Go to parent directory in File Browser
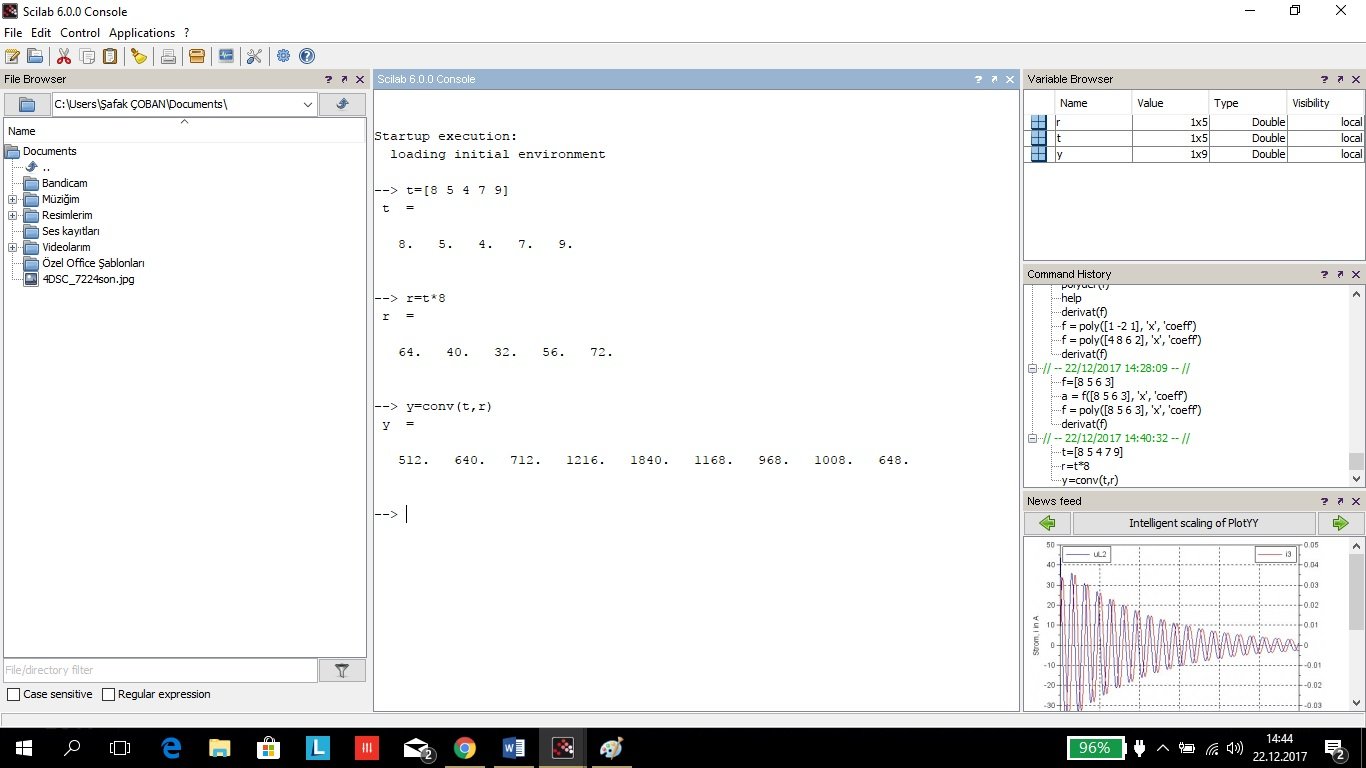The image size is (1366, 768). pyautogui.click(x=342, y=104)
